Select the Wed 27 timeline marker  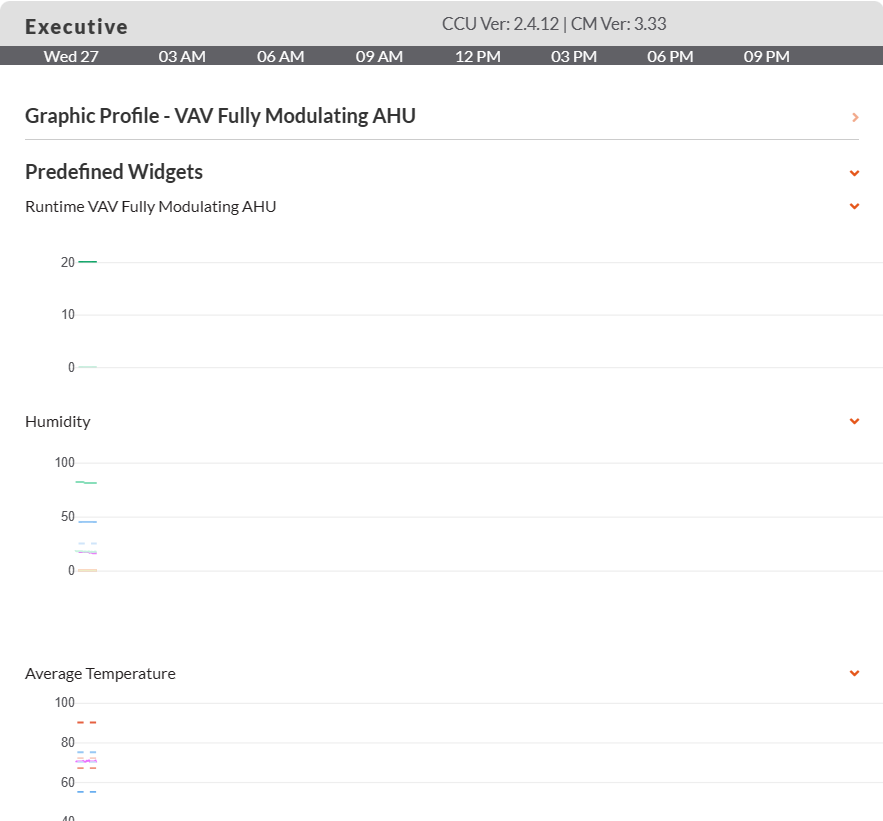(71, 56)
